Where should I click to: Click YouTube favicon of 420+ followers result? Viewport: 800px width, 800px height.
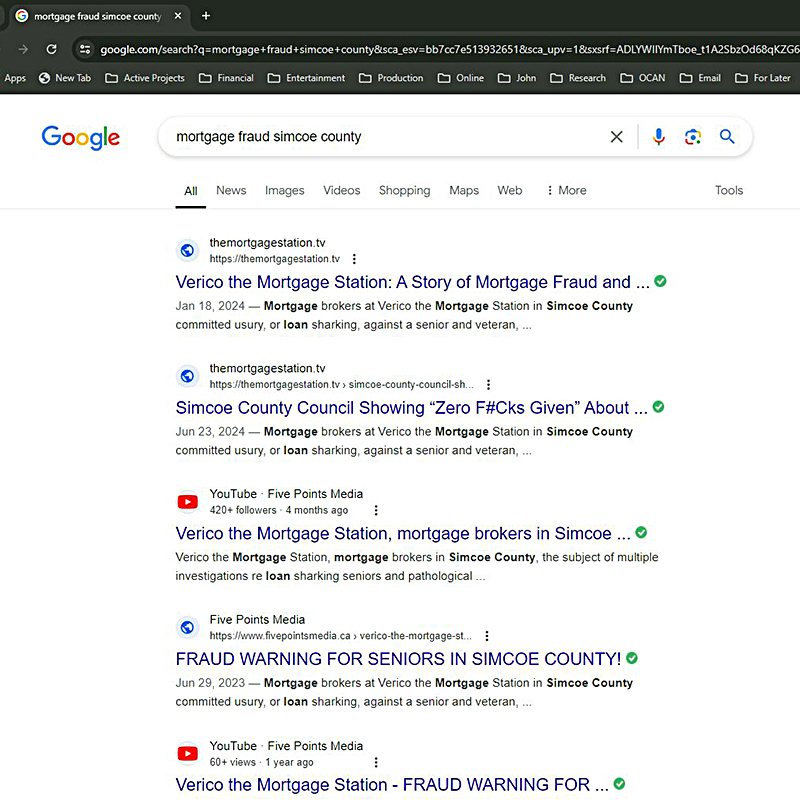(x=188, y=502)
